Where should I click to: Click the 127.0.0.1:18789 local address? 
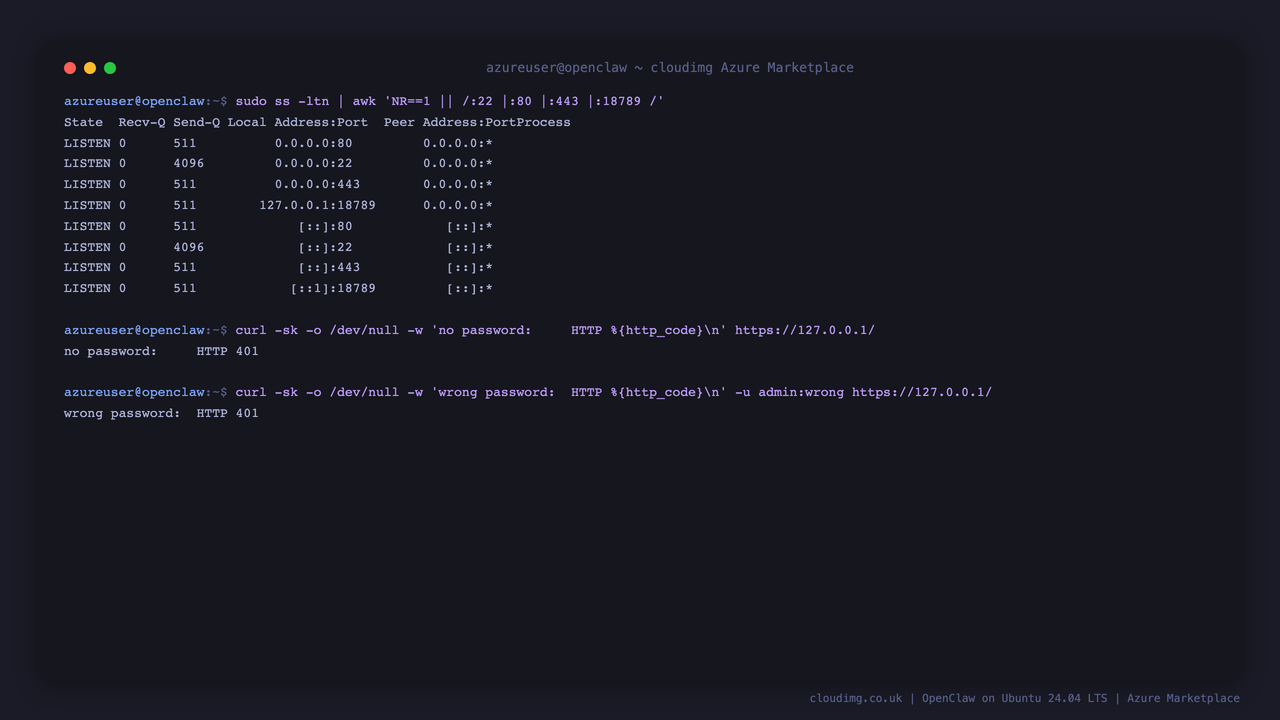click(318, 205)
